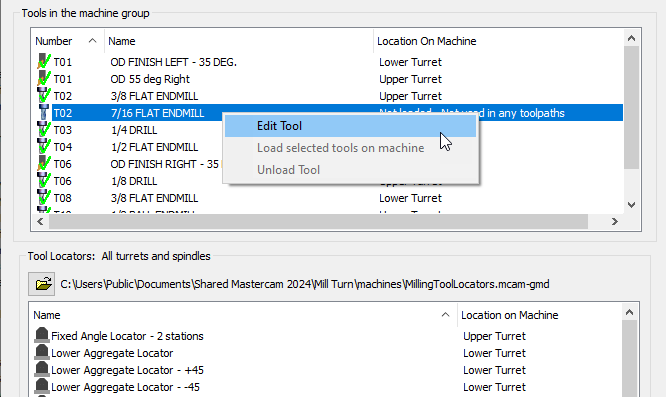Select upper turret T02 3/8 FLAT ENDMILL name
The image size is (666, 397).
(x=154, y=96)
